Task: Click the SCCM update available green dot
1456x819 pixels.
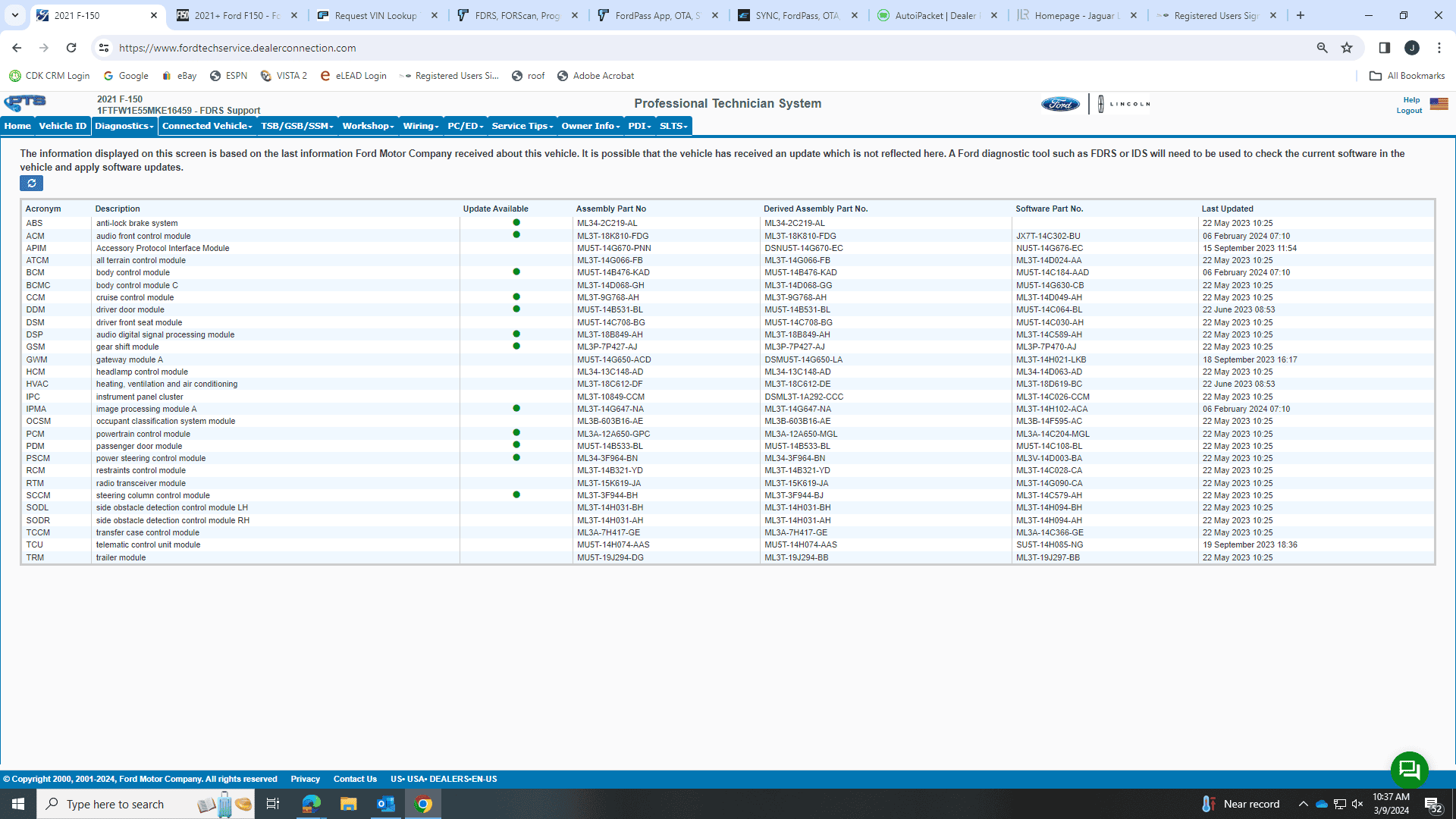Action: 516,494
